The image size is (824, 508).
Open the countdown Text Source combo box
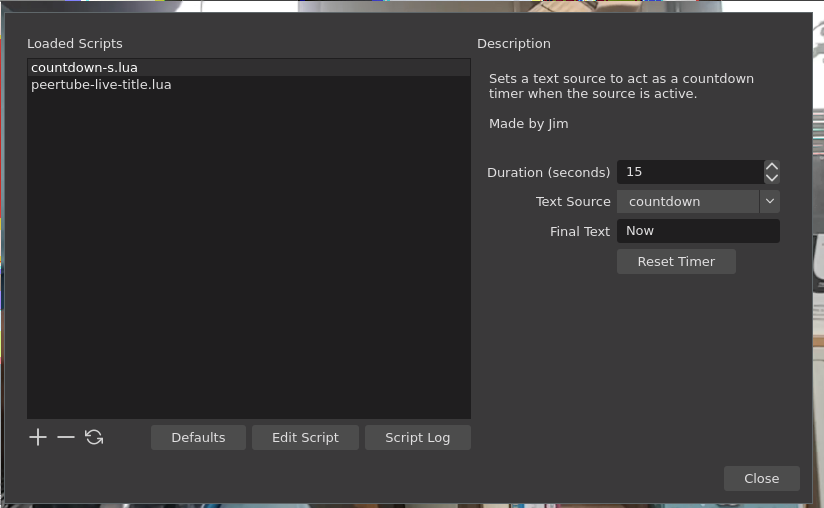[688, 201]
